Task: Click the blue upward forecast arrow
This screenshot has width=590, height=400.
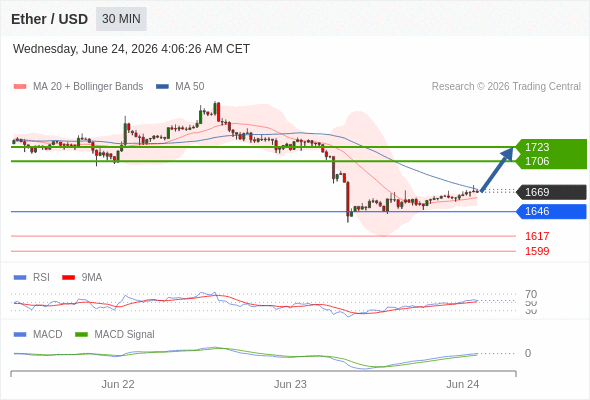Action: (x=497, y=170)
